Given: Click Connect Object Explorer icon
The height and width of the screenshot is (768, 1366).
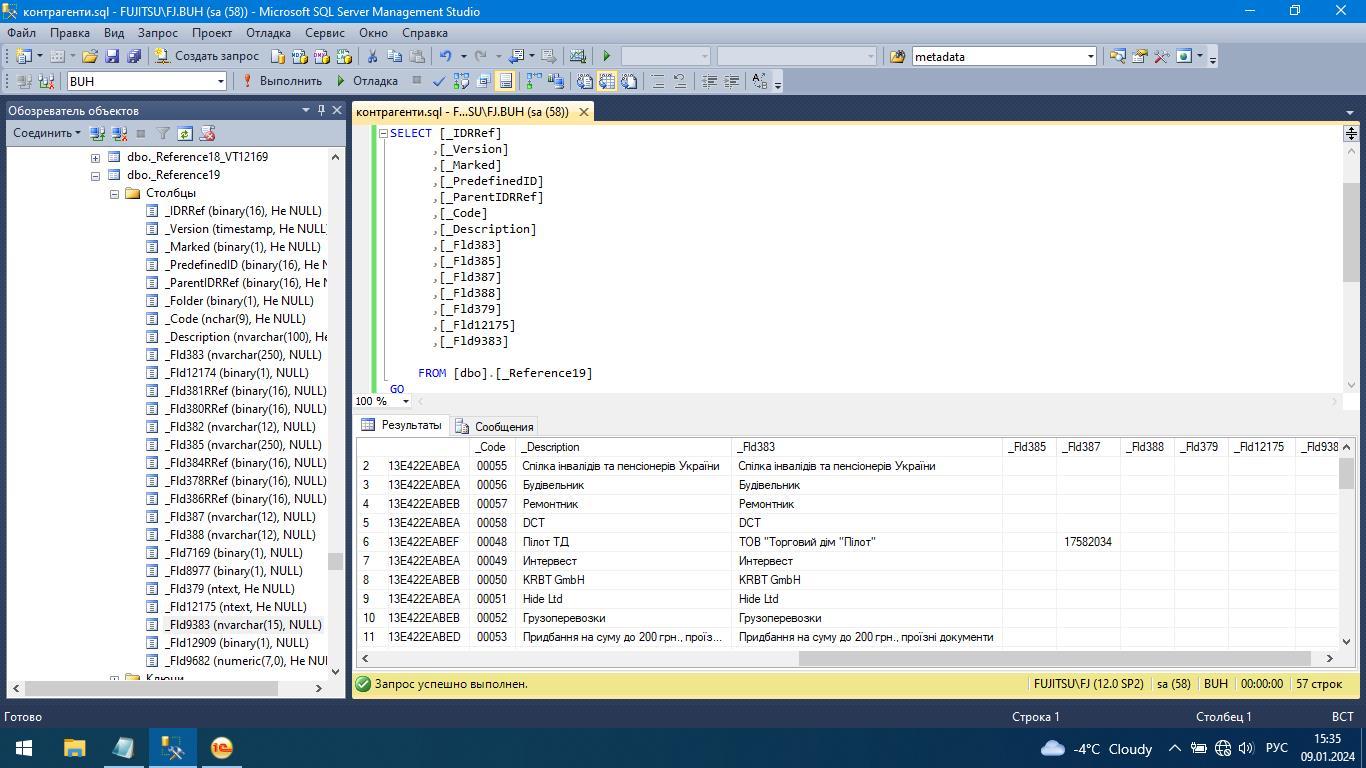Looking at the screenshot, I should pyautogui.click(x=97, y=133).
